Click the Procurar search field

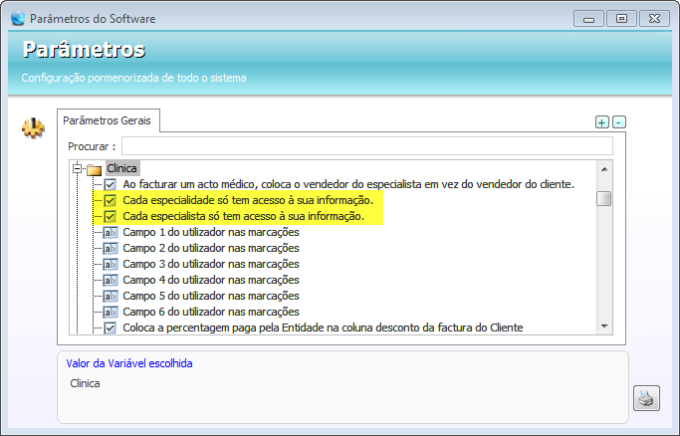tap(367, 146)
